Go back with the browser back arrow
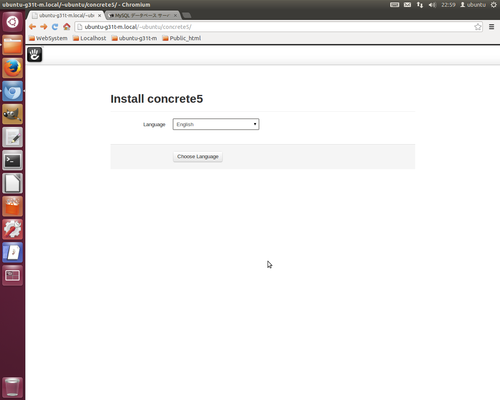This screenshot has width=500, height=400. [x=32, y=27]
